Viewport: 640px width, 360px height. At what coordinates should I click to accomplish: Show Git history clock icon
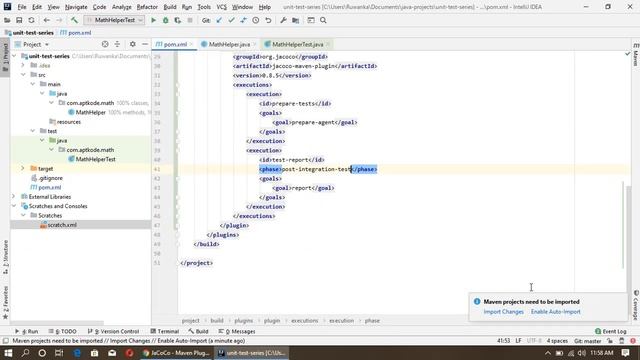coord(256,20)
